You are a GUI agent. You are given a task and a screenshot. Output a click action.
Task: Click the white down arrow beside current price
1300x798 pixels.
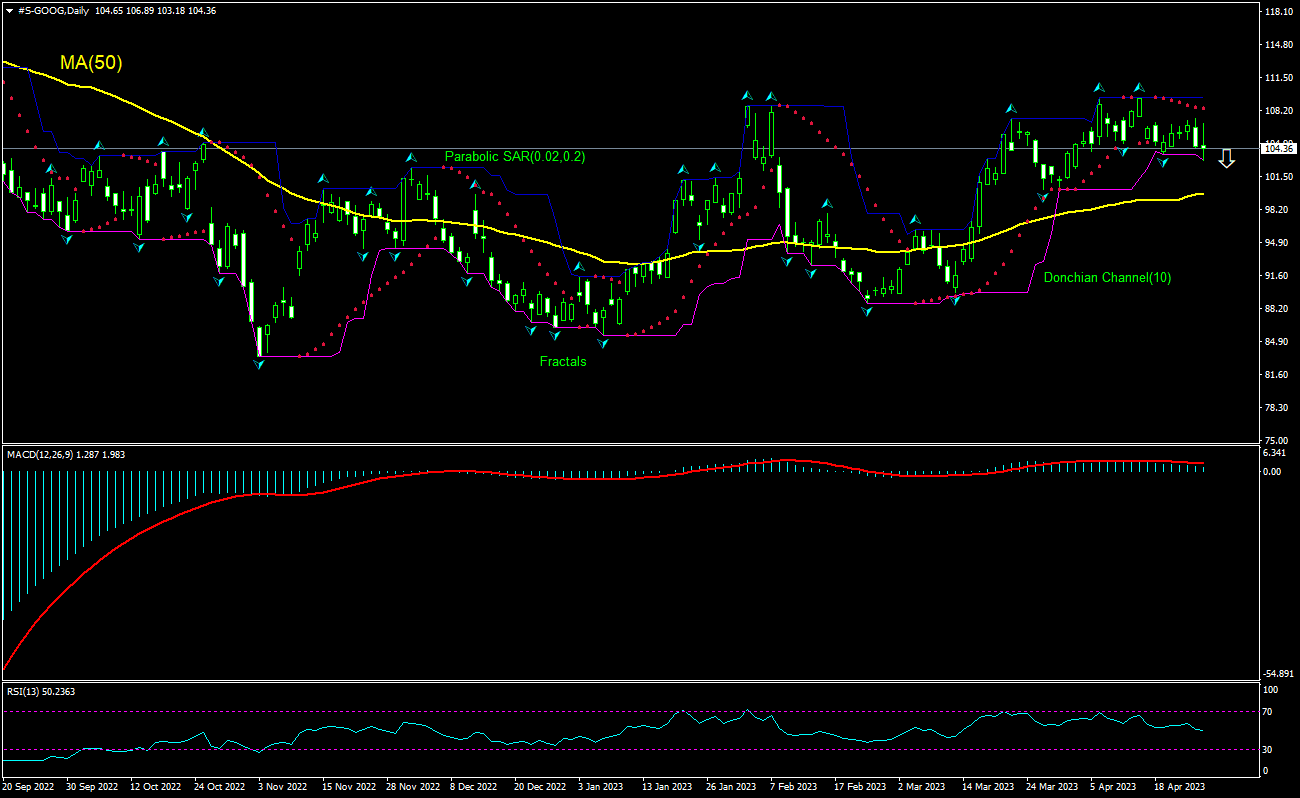pos(1226,158)
